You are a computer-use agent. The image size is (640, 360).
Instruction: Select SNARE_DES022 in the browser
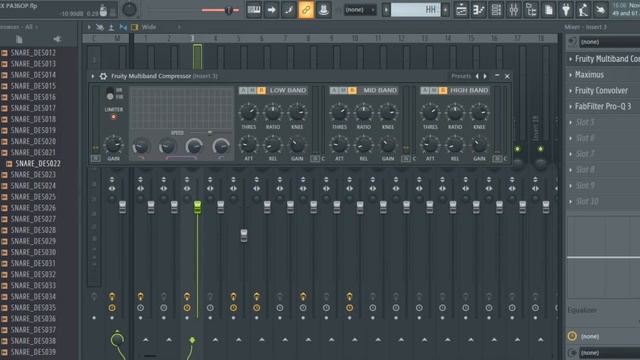coord(38,163)
